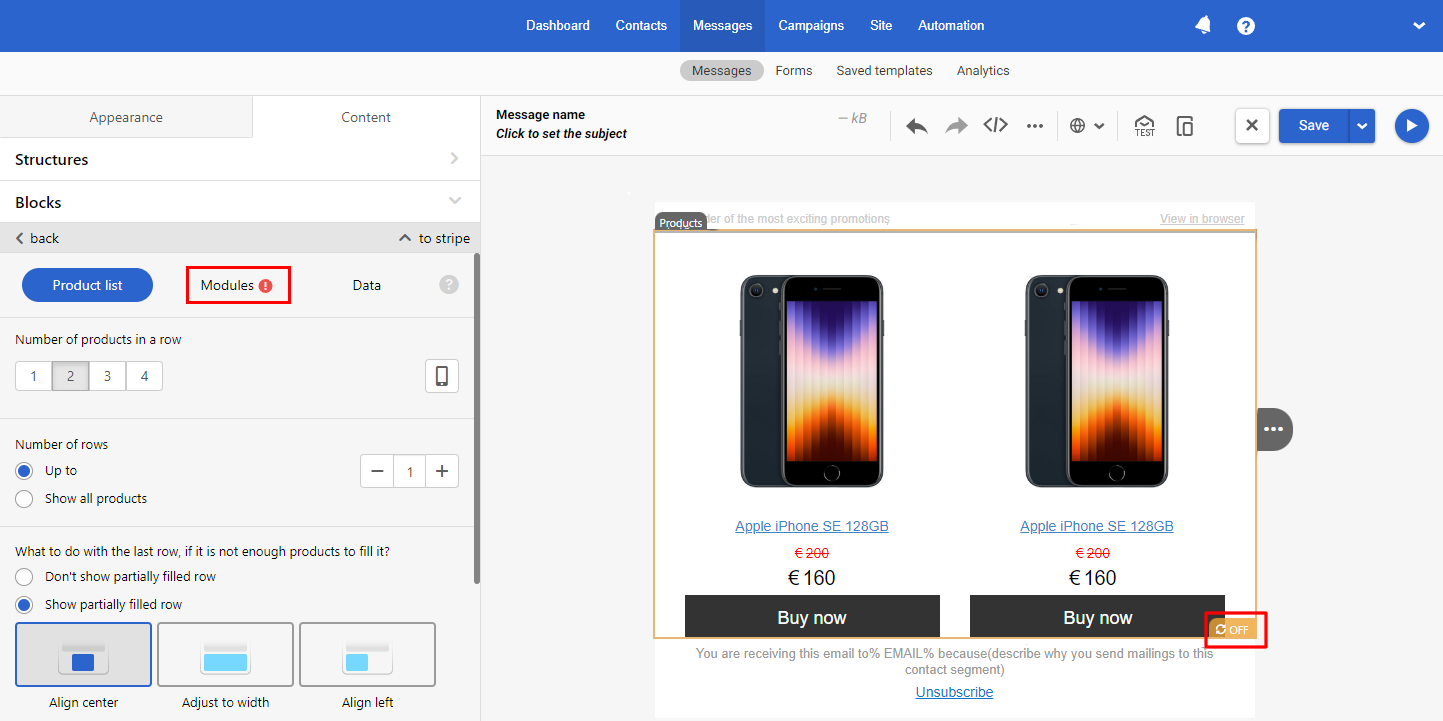Click the play preview button
This screenshot has width=1443, height=721.
[1412, 126]
